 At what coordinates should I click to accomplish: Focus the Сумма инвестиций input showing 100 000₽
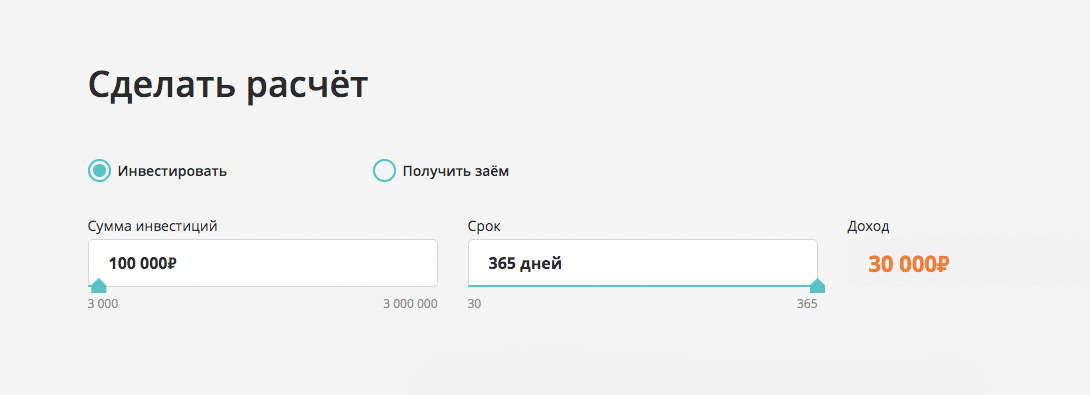click(263, 263)
